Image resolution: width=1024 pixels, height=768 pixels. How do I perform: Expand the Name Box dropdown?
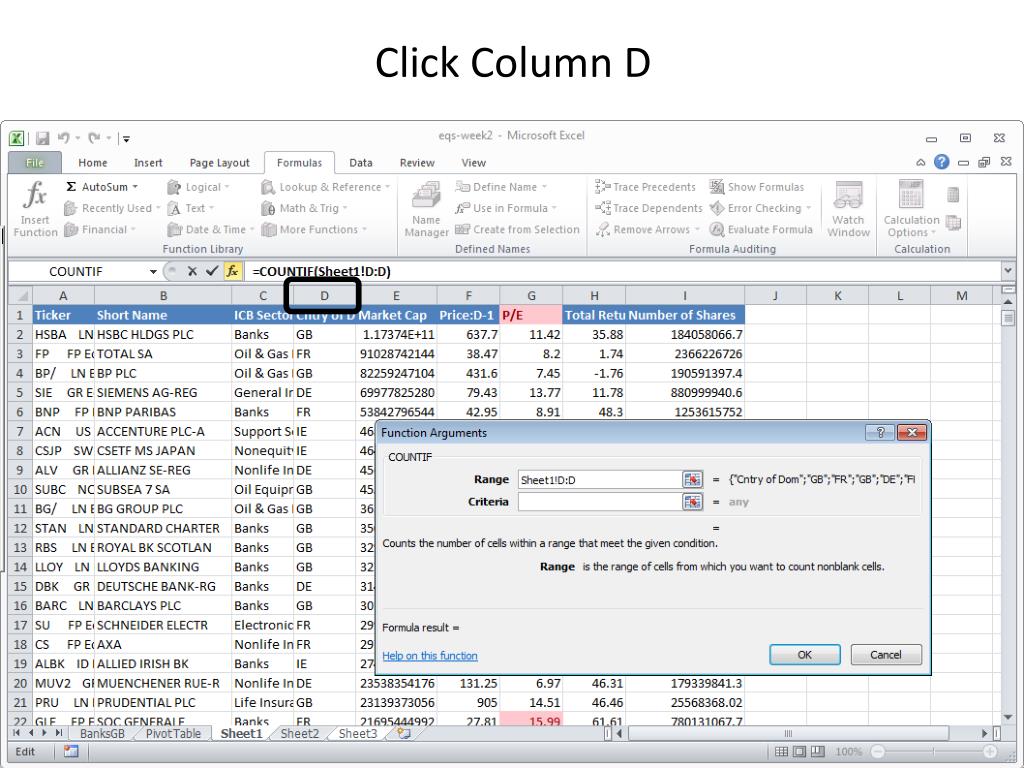153,272
